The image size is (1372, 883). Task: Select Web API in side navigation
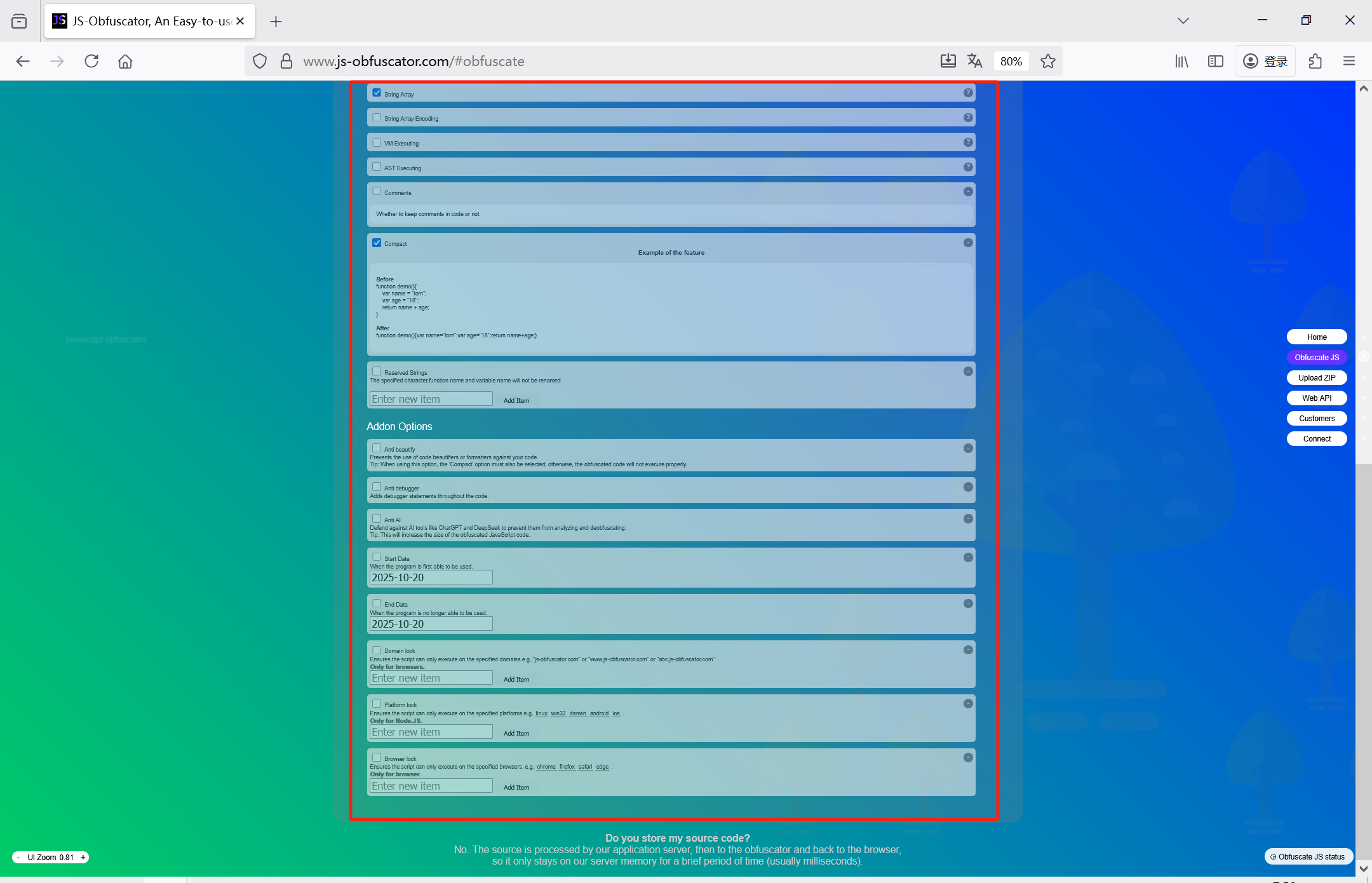[x=1316, y=398]
